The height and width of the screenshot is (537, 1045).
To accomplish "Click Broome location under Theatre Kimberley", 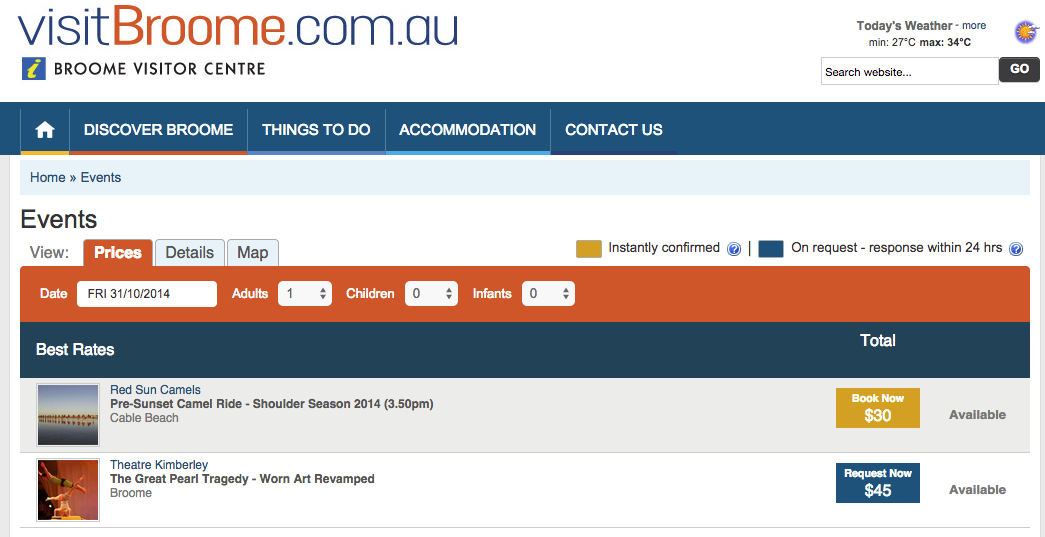I will point(131,493).
